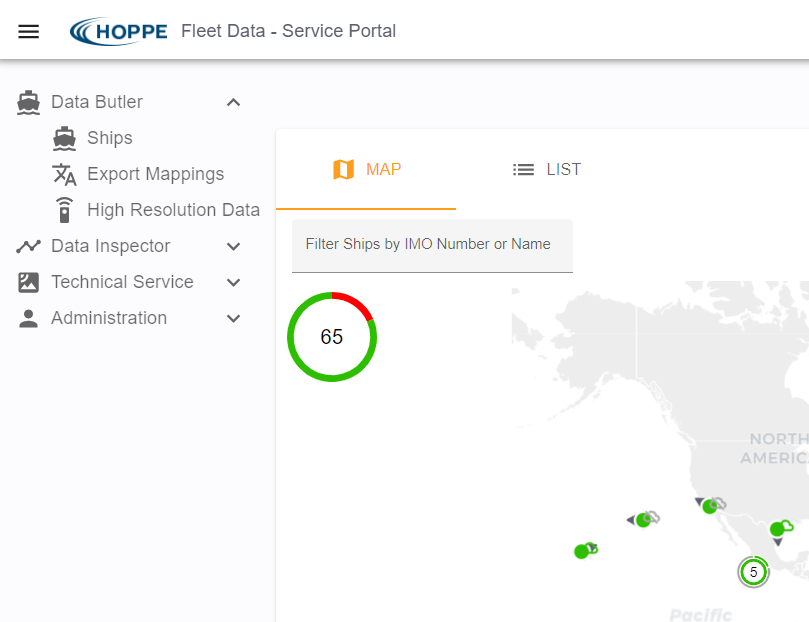
Task: Click the High Resolution Data remote icon
Action: (x=64, y=210)
